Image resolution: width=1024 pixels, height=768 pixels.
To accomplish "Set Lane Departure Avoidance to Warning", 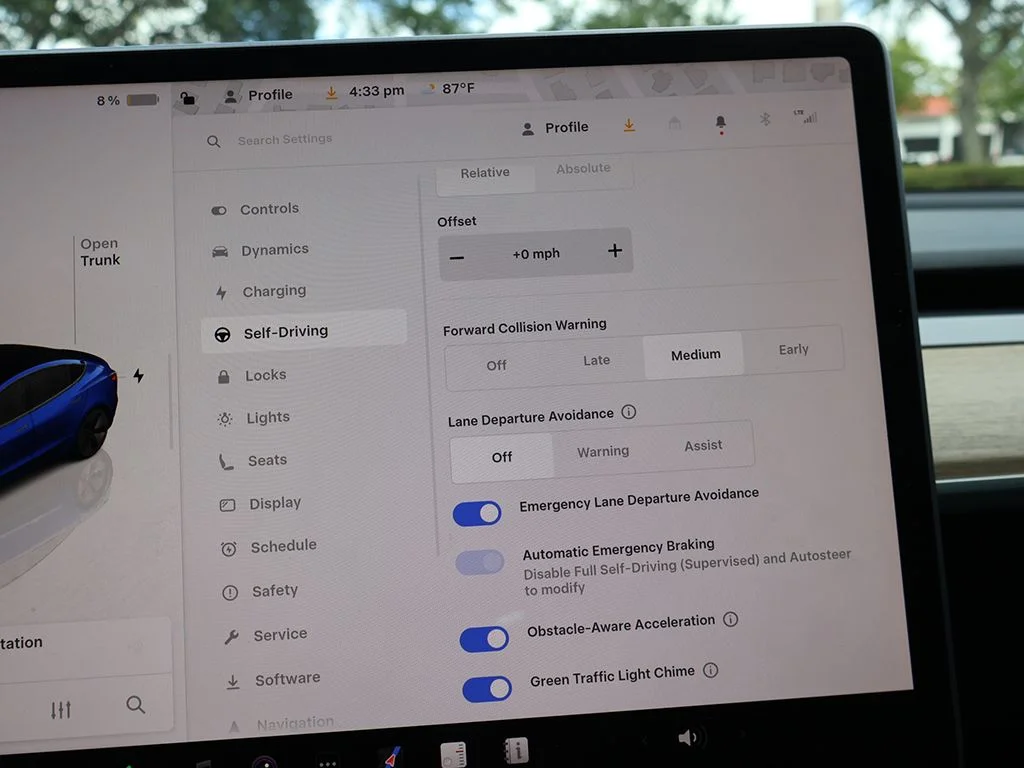I will click(603, 452).
